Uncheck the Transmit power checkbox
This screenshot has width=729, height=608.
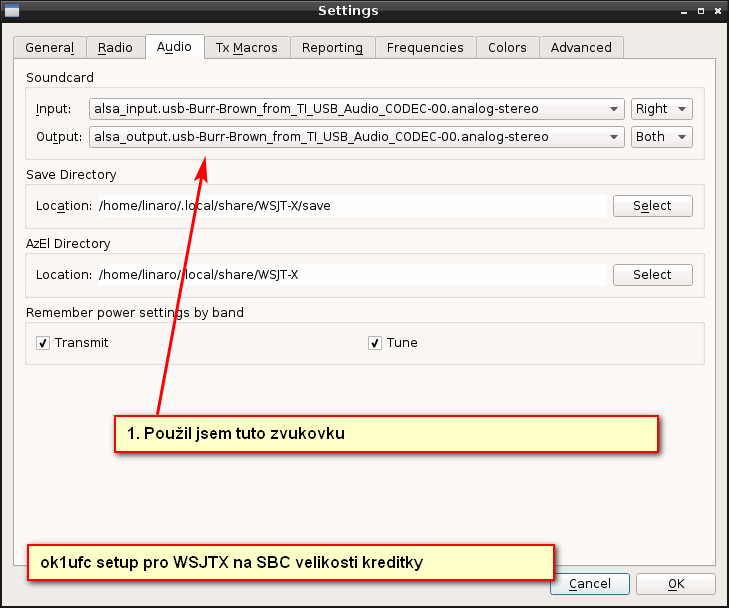point(43,343)
